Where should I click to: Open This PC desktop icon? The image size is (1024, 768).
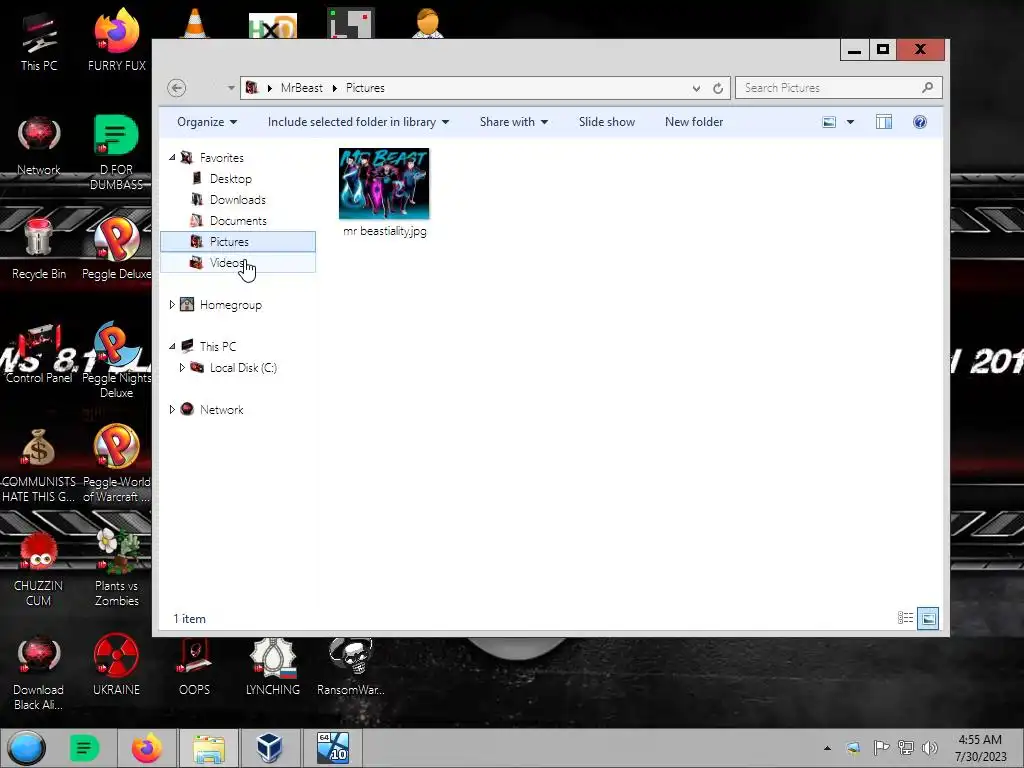(x=39, y=40)
